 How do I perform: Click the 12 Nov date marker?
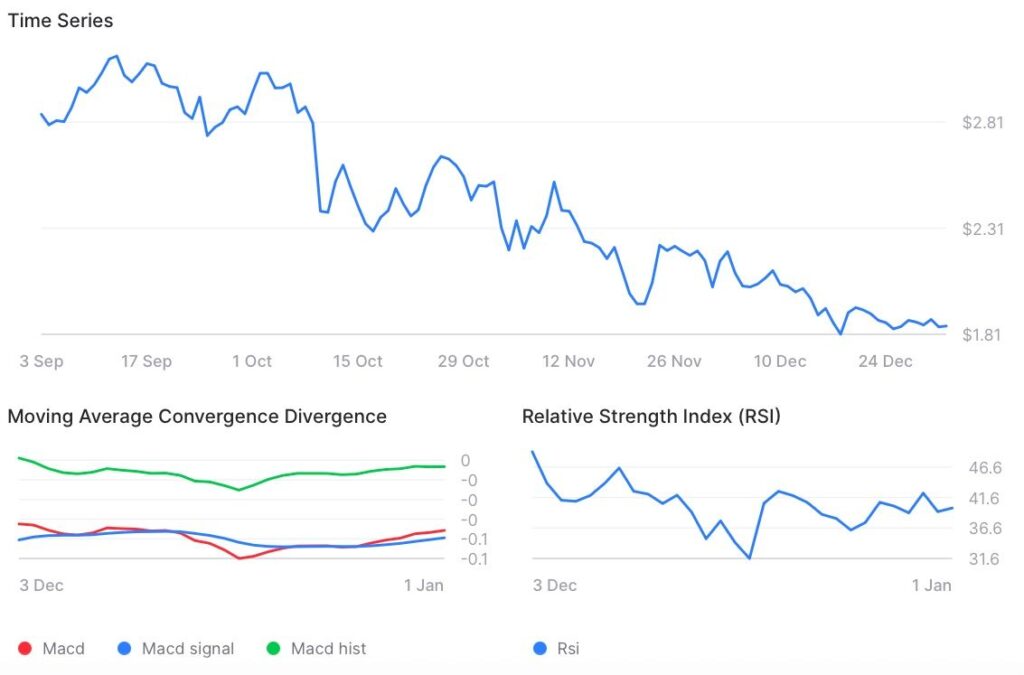coord(567,361)
